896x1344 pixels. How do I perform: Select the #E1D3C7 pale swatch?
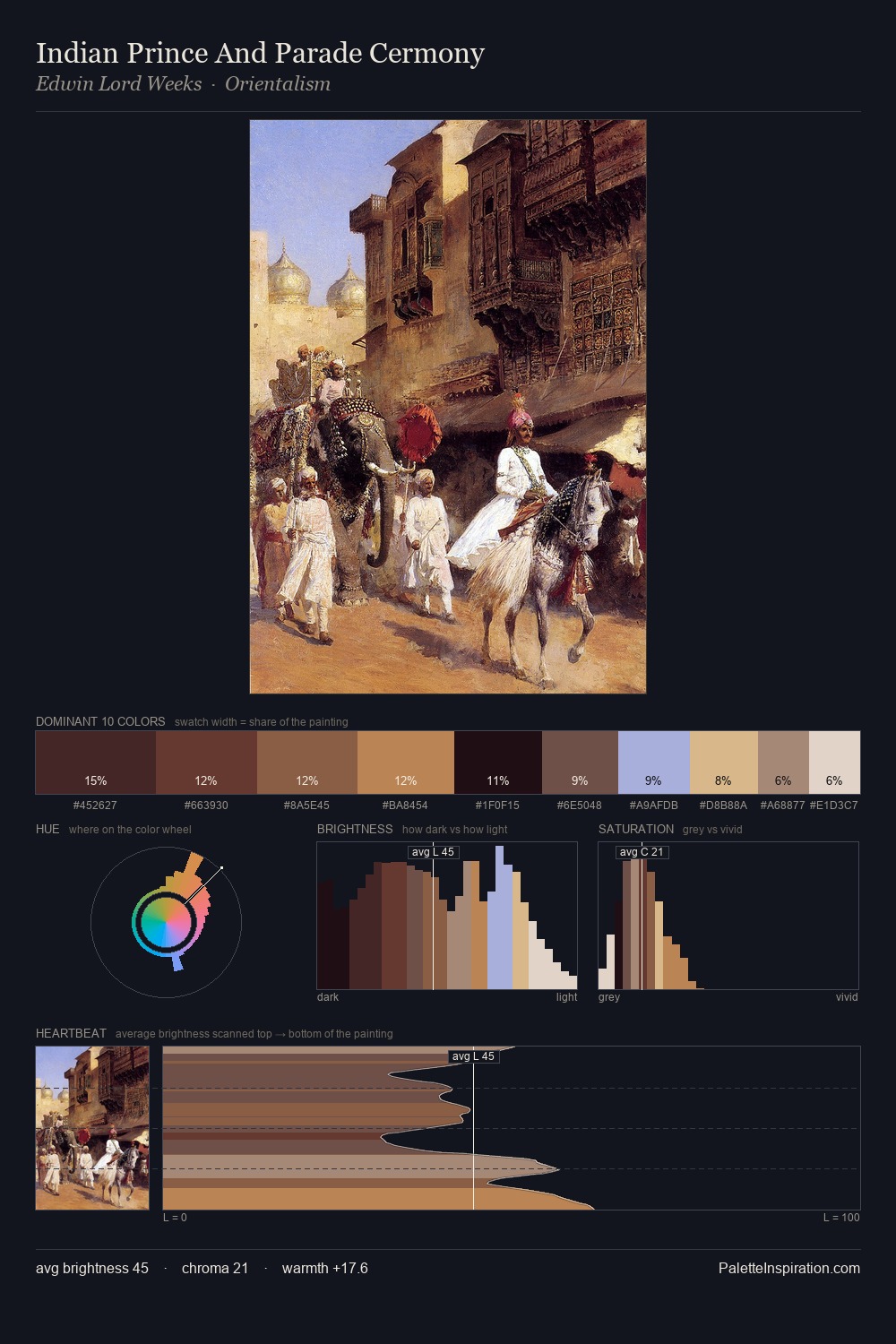tap(834, 762)
